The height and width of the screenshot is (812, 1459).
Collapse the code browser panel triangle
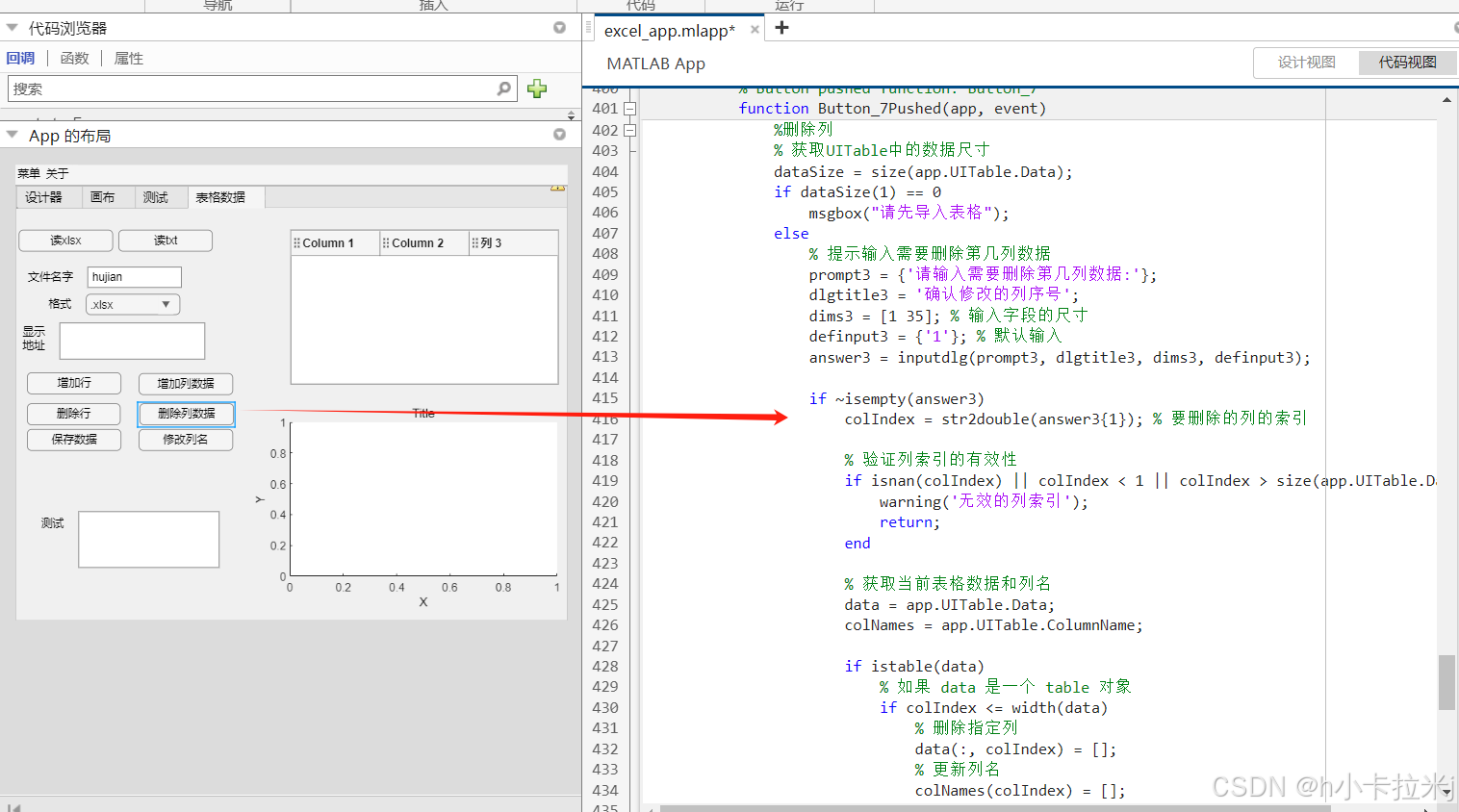[13, 28]
